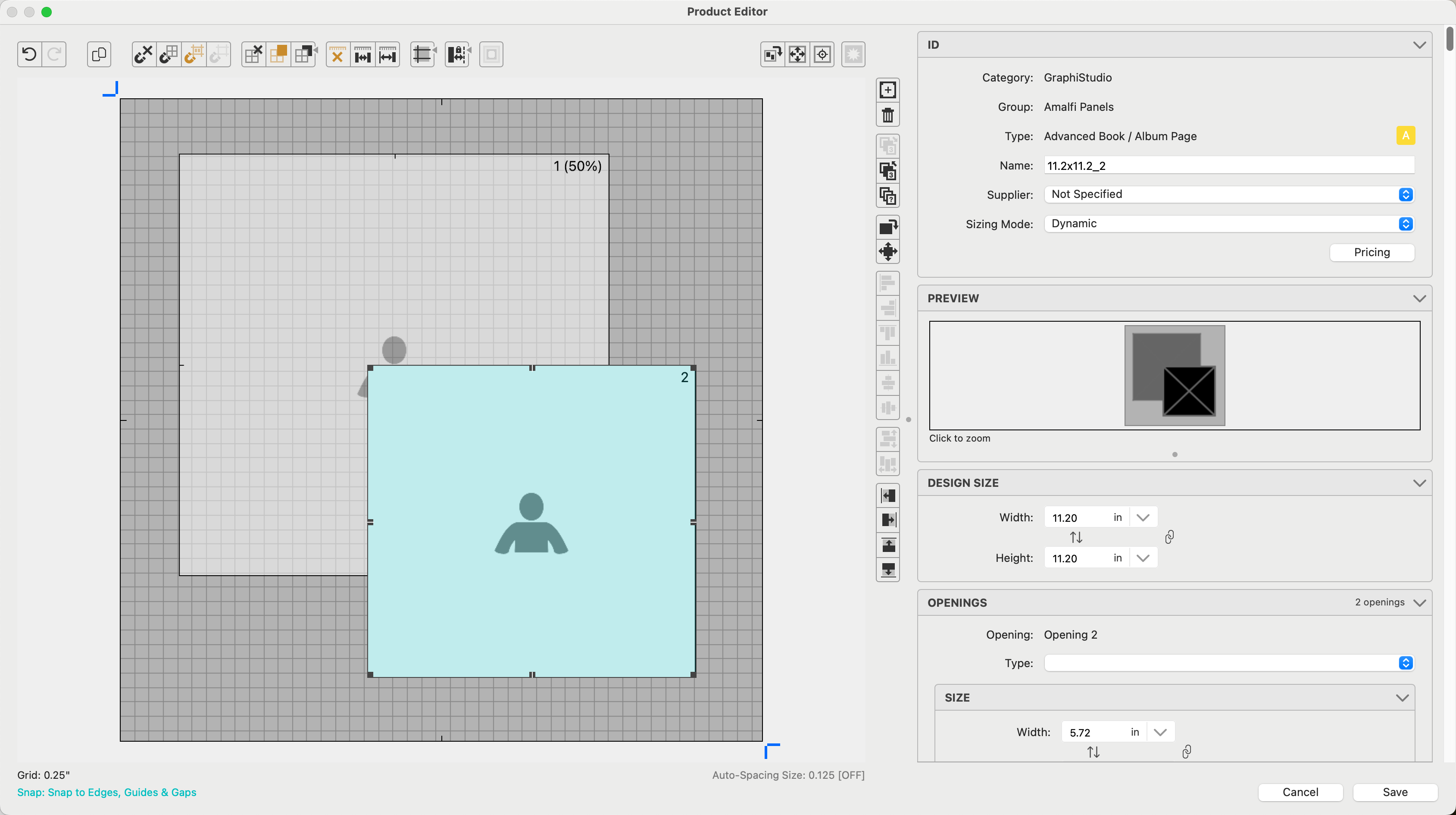The width and height of the screenshot is (1456, 815).
Task: Click orange X ruler clear-guides icon
Action: pyautogui.click(x=337, y=54)
